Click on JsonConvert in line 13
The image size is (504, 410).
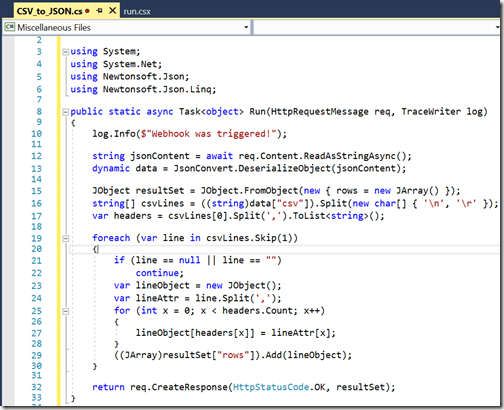pos(203,168)
